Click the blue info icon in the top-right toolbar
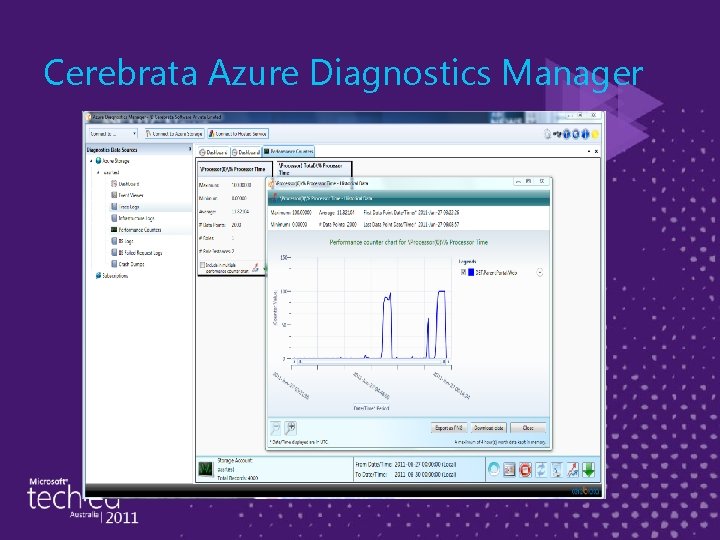Viewport: 720px width, 540px height. click(585, 134)
